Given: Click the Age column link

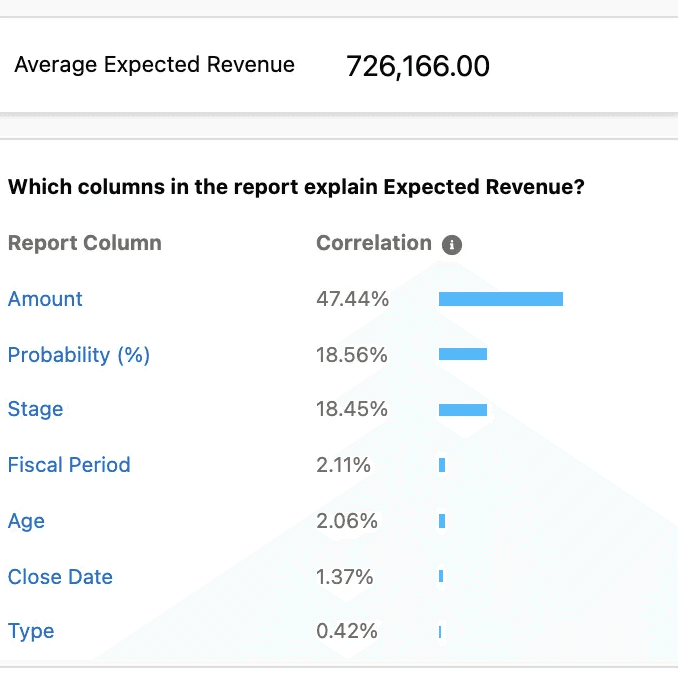Looking at the screenshot, I should coord(26,521).
